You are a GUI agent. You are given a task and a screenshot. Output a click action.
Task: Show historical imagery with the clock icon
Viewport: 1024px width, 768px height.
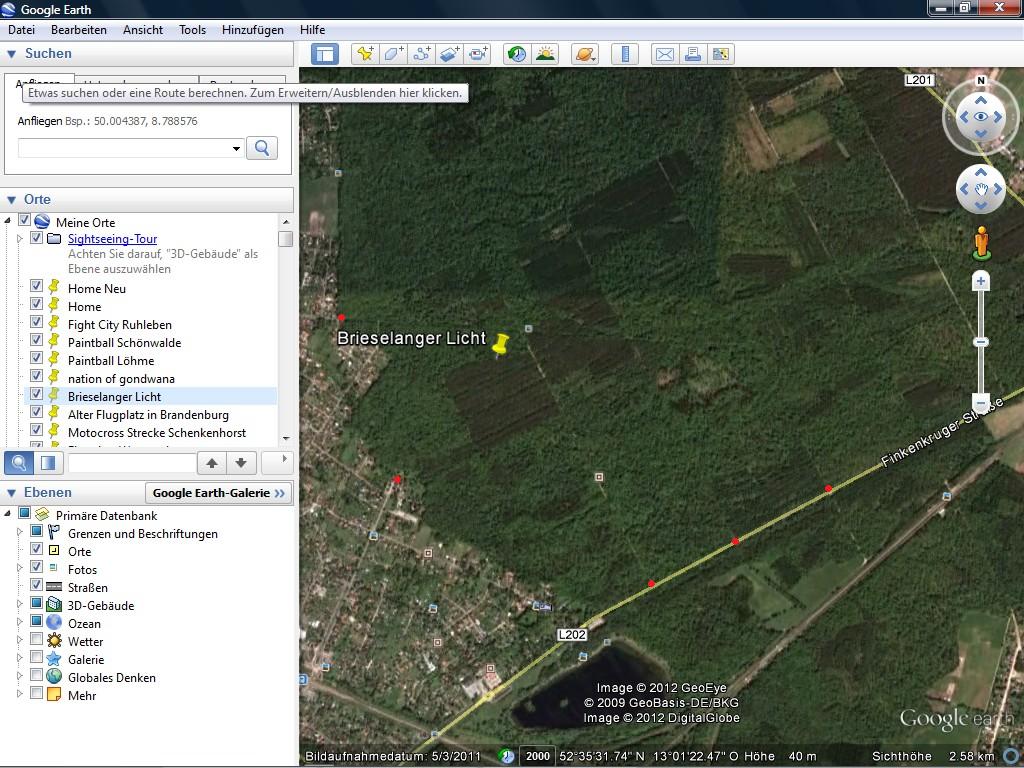517,54
